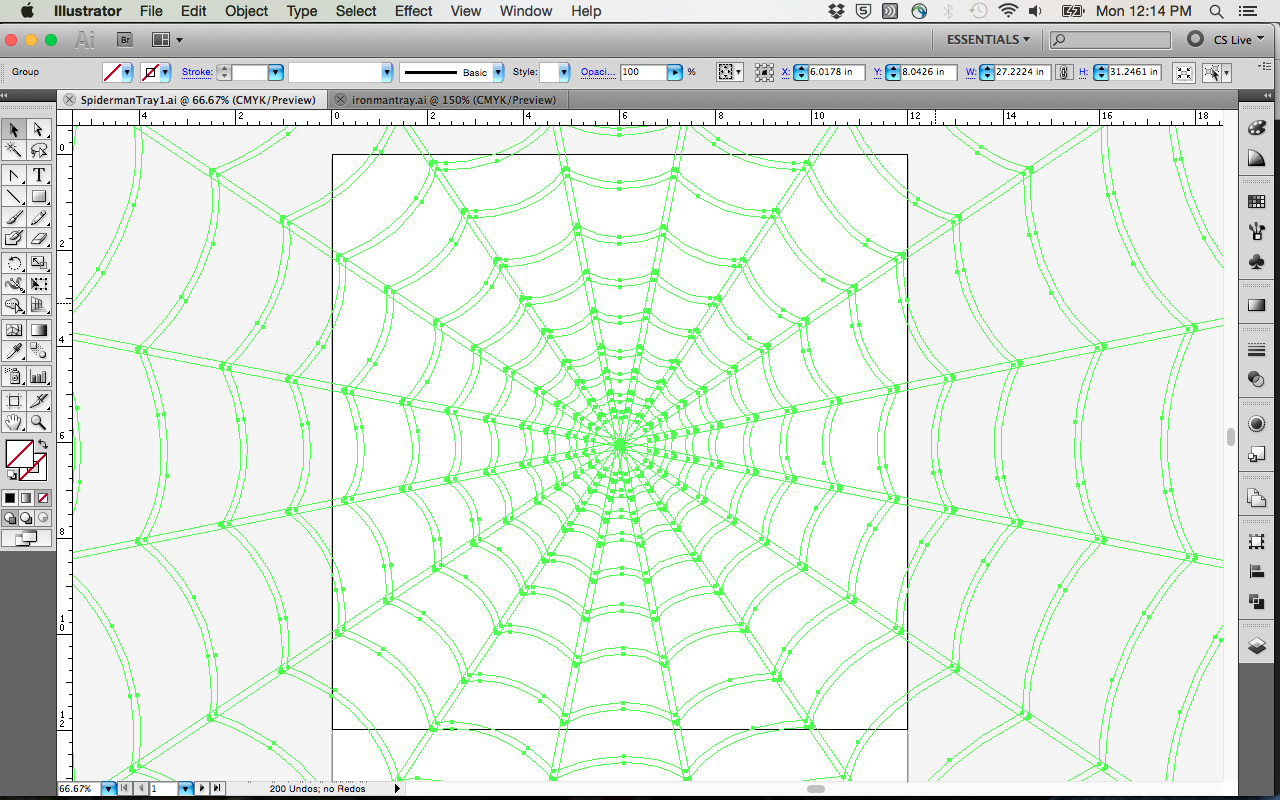Set paint mode to None
The width and height of the screenshot is (1280, 800).
[42, 497]
